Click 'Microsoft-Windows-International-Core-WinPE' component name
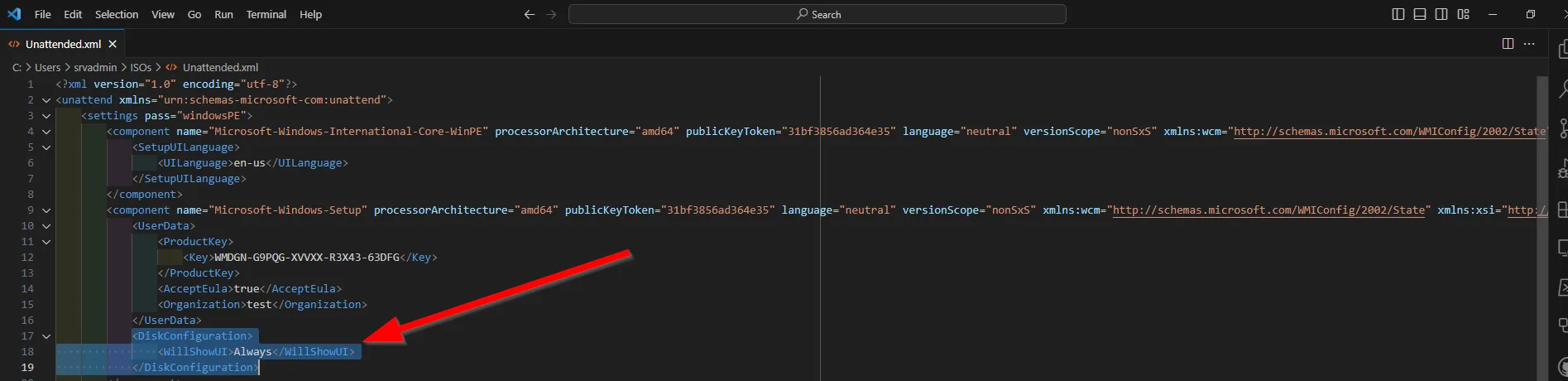Viewport: 1568px width, 381px height. (348, 132)
